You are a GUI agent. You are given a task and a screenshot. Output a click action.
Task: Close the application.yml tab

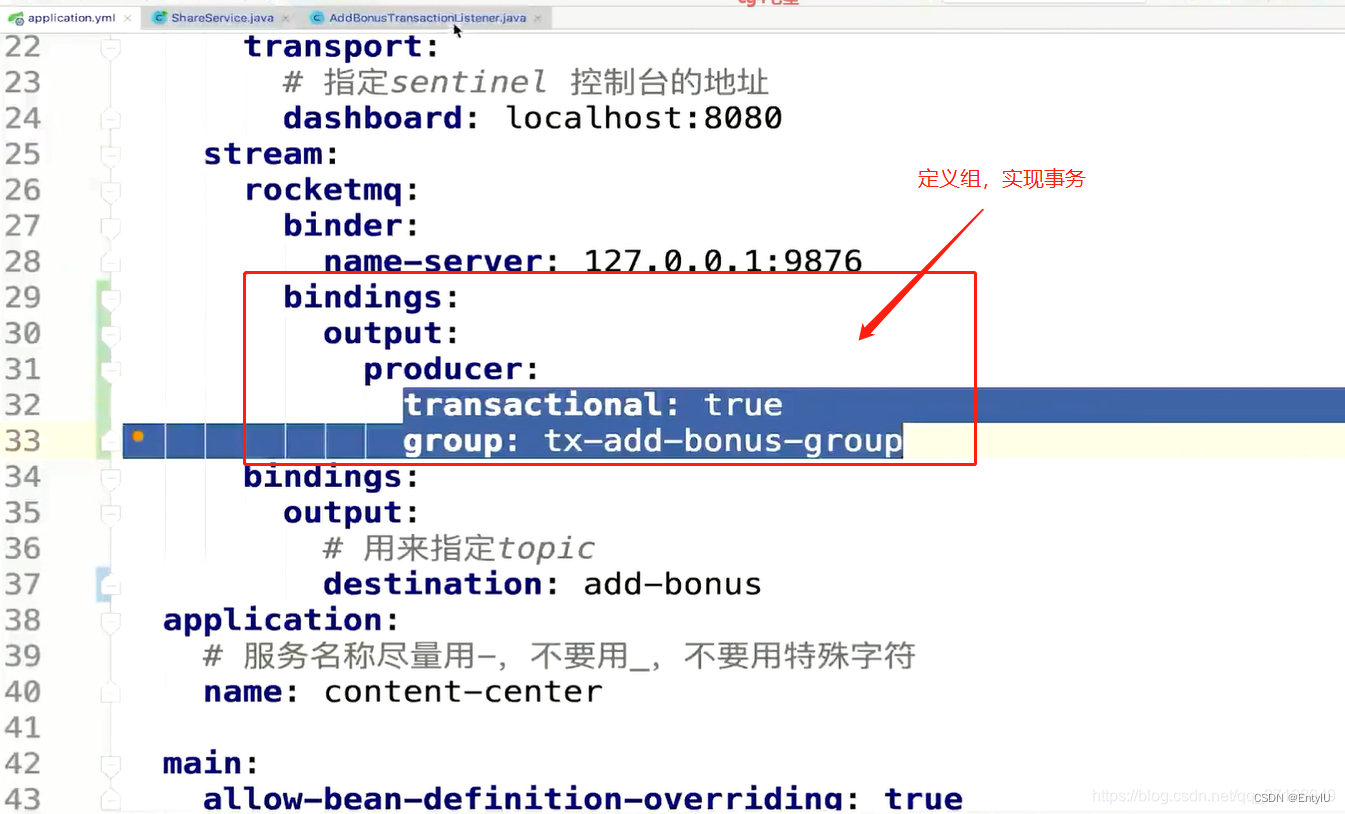click(129, 18)
